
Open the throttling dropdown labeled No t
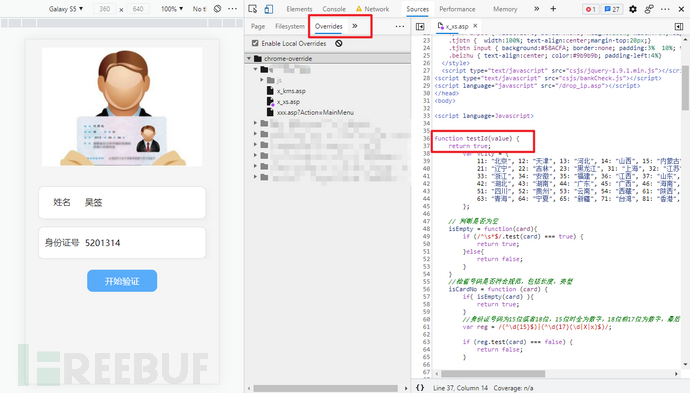(199, 9)
